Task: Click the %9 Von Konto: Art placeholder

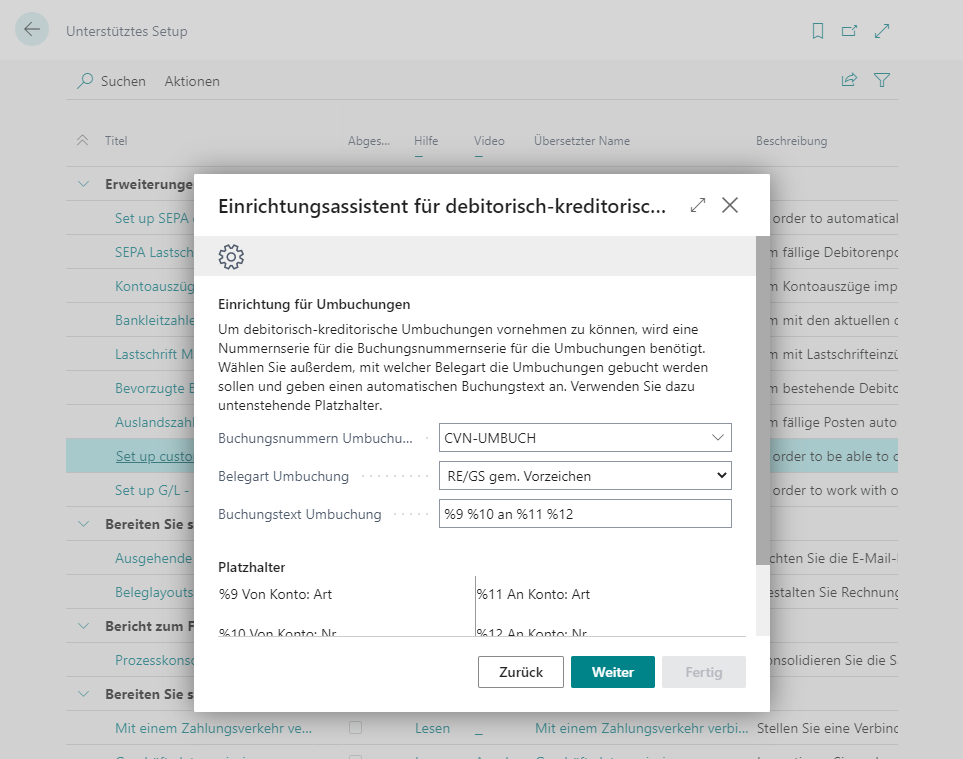Action: point(275,594)
